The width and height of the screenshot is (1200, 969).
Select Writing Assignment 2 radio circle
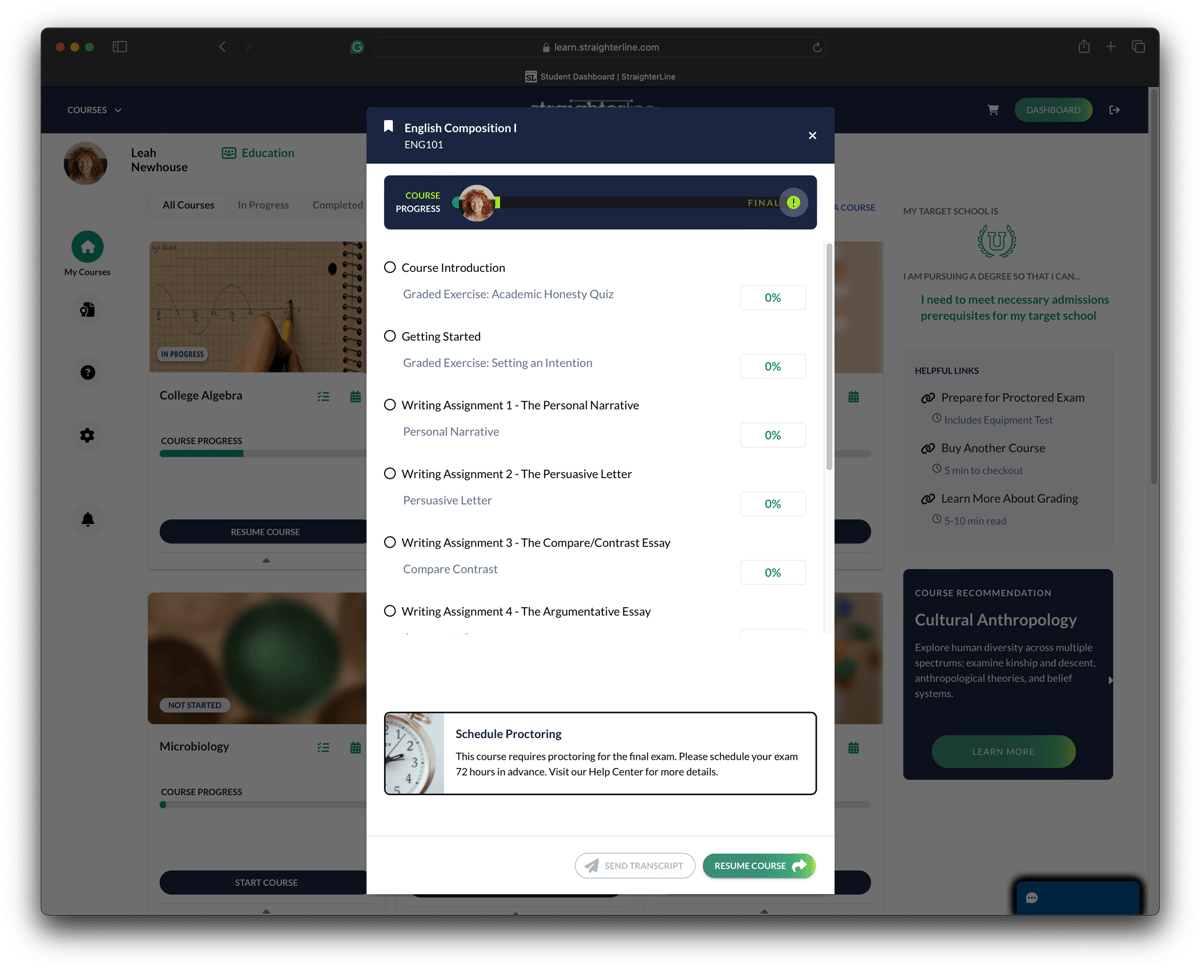(x=390, y=474)
